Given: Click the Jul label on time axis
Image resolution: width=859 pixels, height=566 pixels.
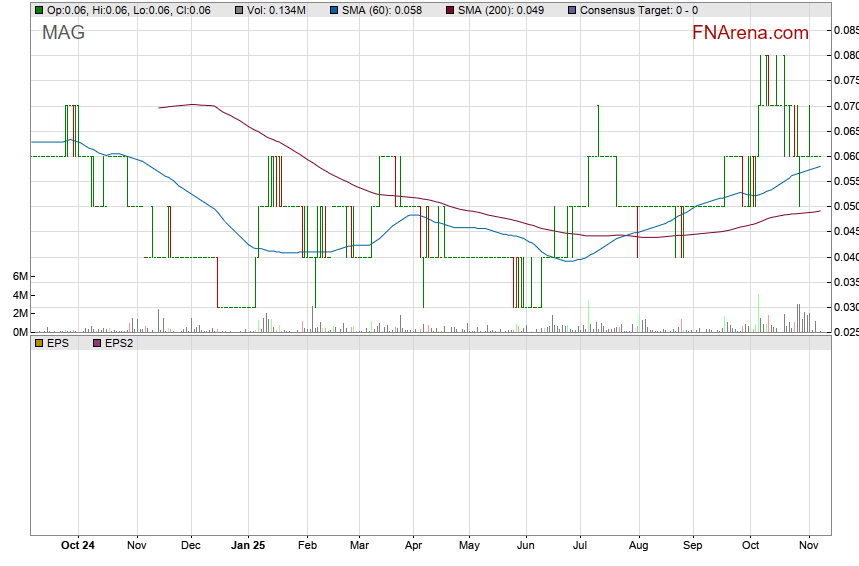Looking at the screenshot, I should click(x=579, y=546).
